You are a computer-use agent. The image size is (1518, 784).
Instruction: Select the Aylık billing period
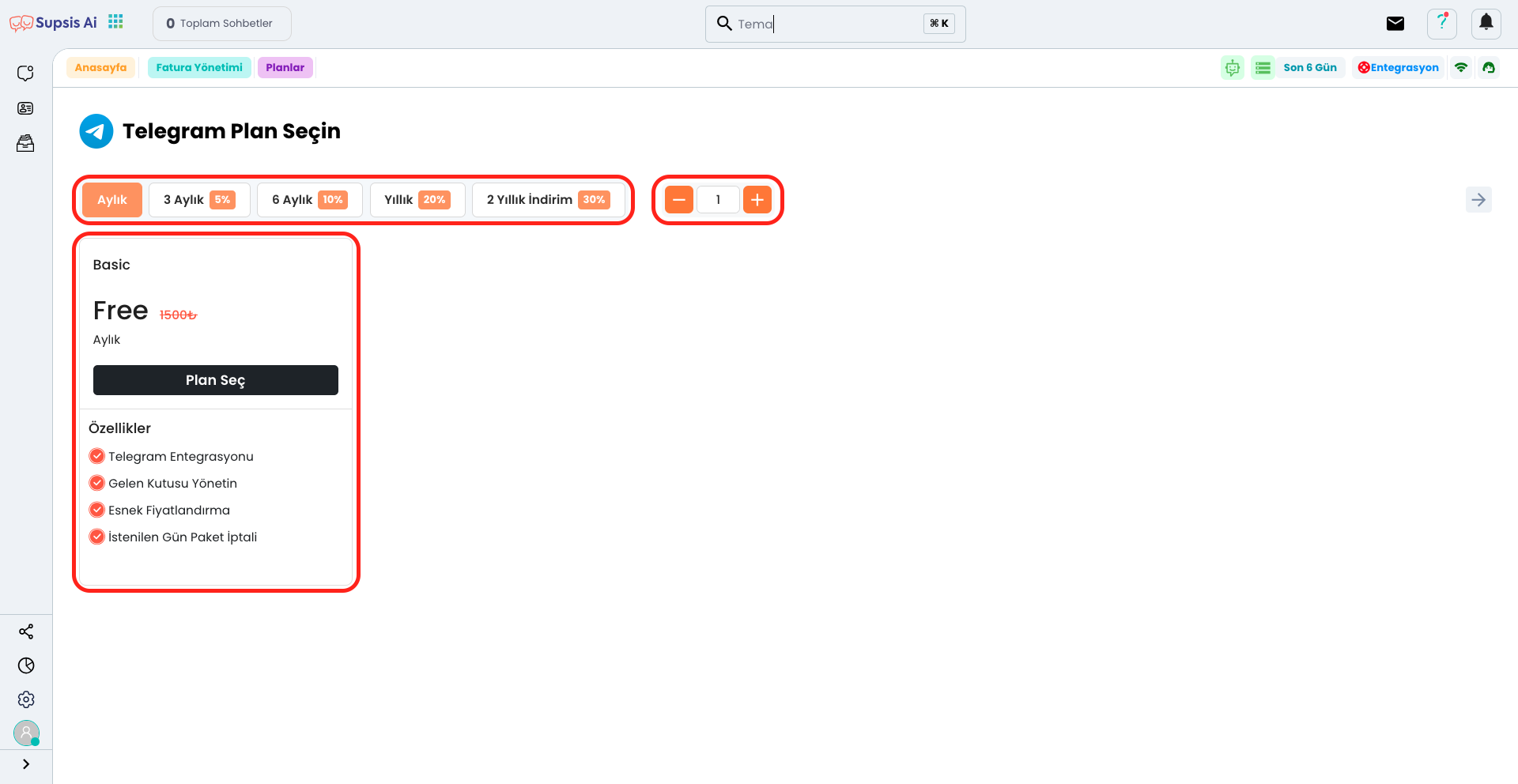click(112, 200)
